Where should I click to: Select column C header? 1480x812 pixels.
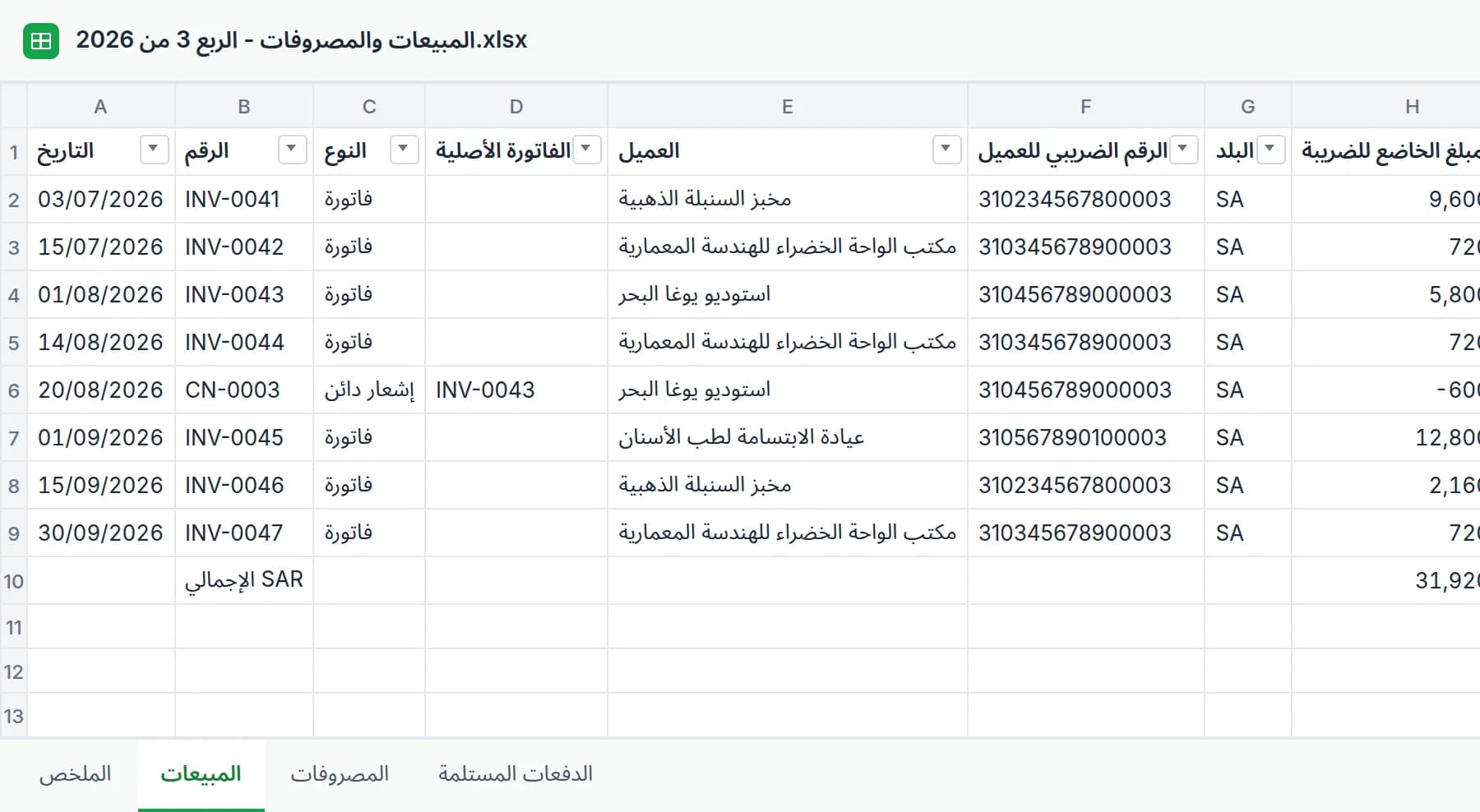click(369, 106)
